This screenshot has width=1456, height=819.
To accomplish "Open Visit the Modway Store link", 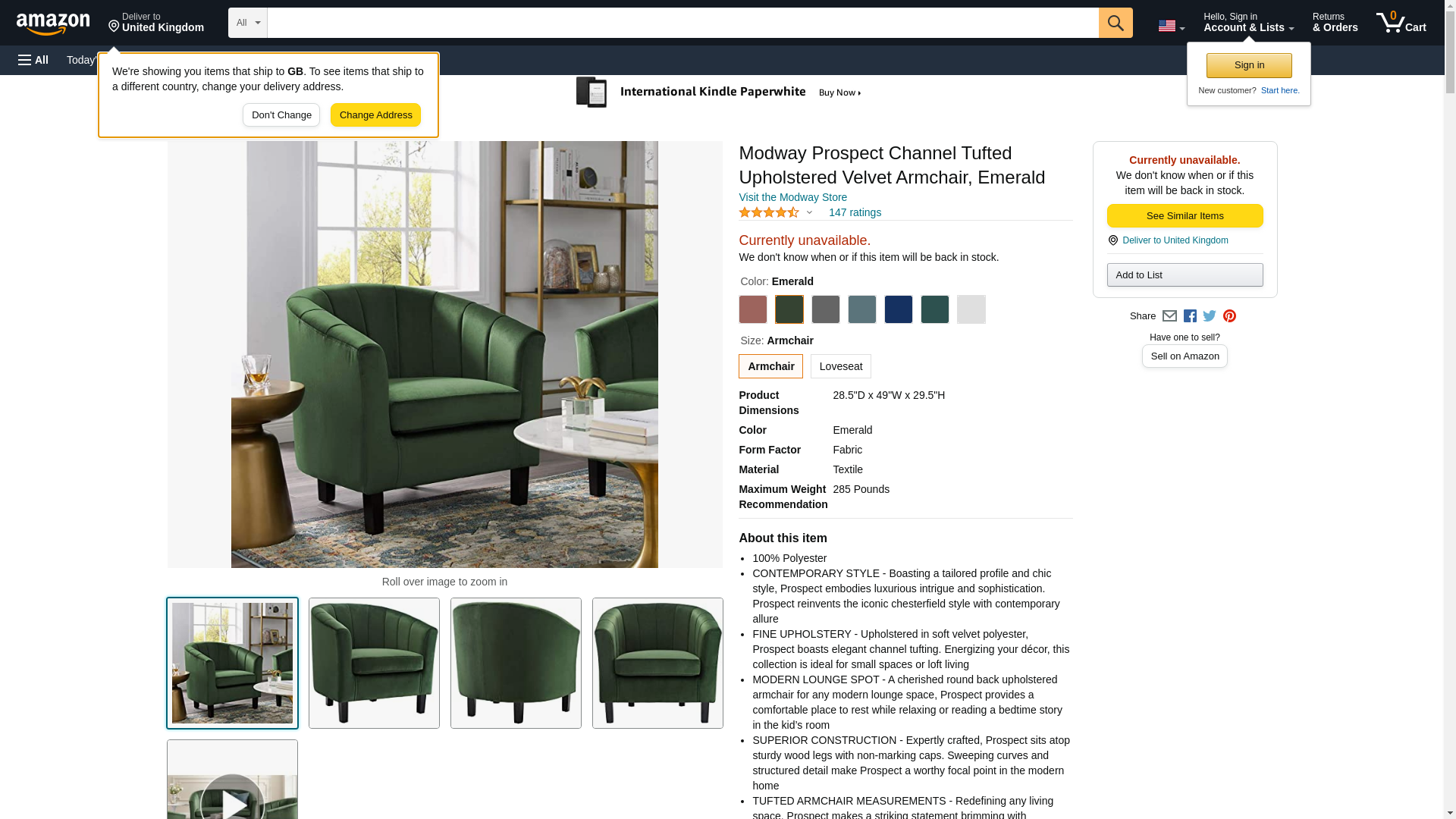I will [792, 197].
